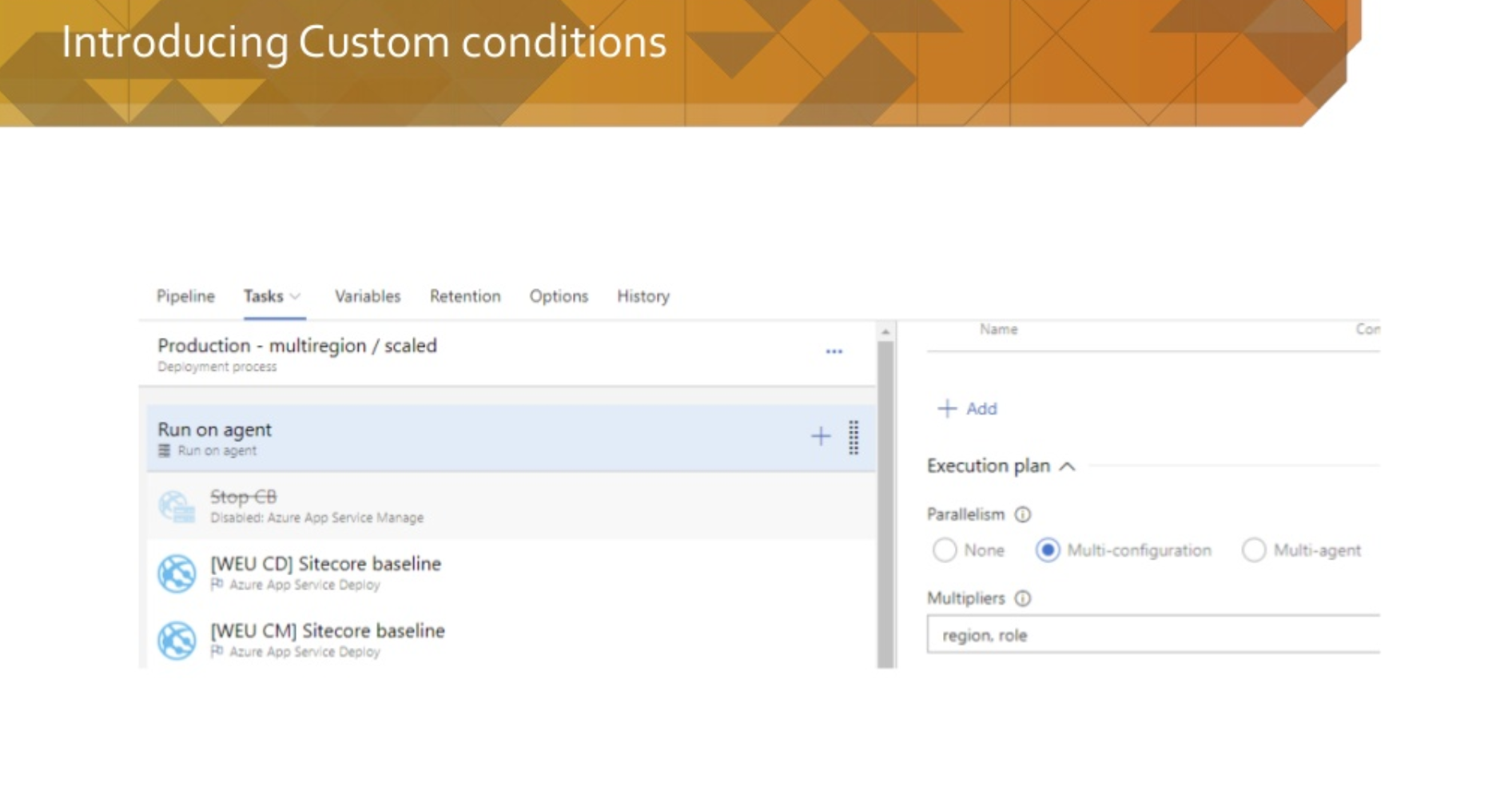Open the History tab

pos(642,296)
